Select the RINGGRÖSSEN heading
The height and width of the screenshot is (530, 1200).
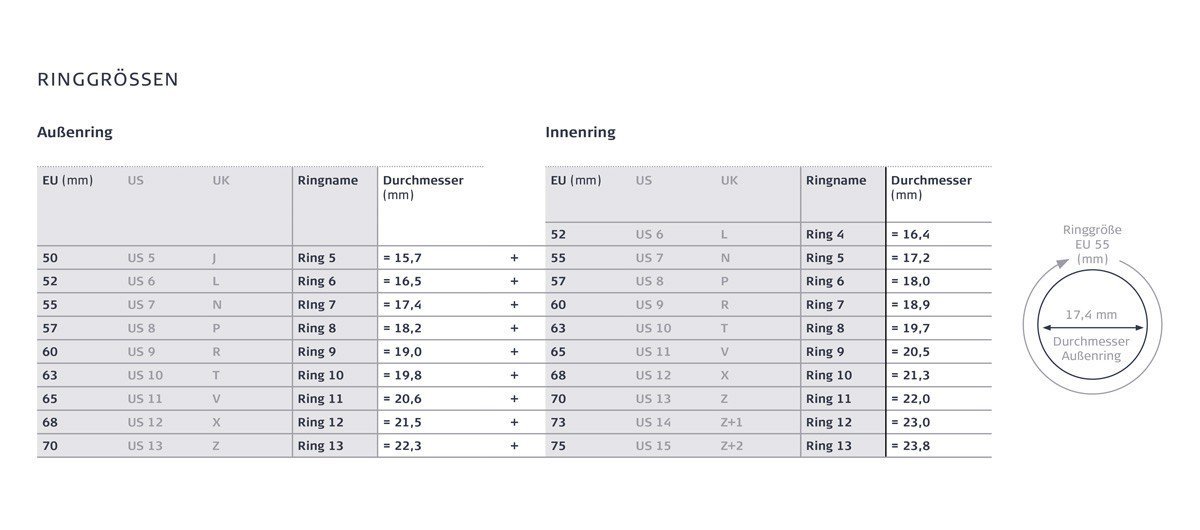coord(108,80)
